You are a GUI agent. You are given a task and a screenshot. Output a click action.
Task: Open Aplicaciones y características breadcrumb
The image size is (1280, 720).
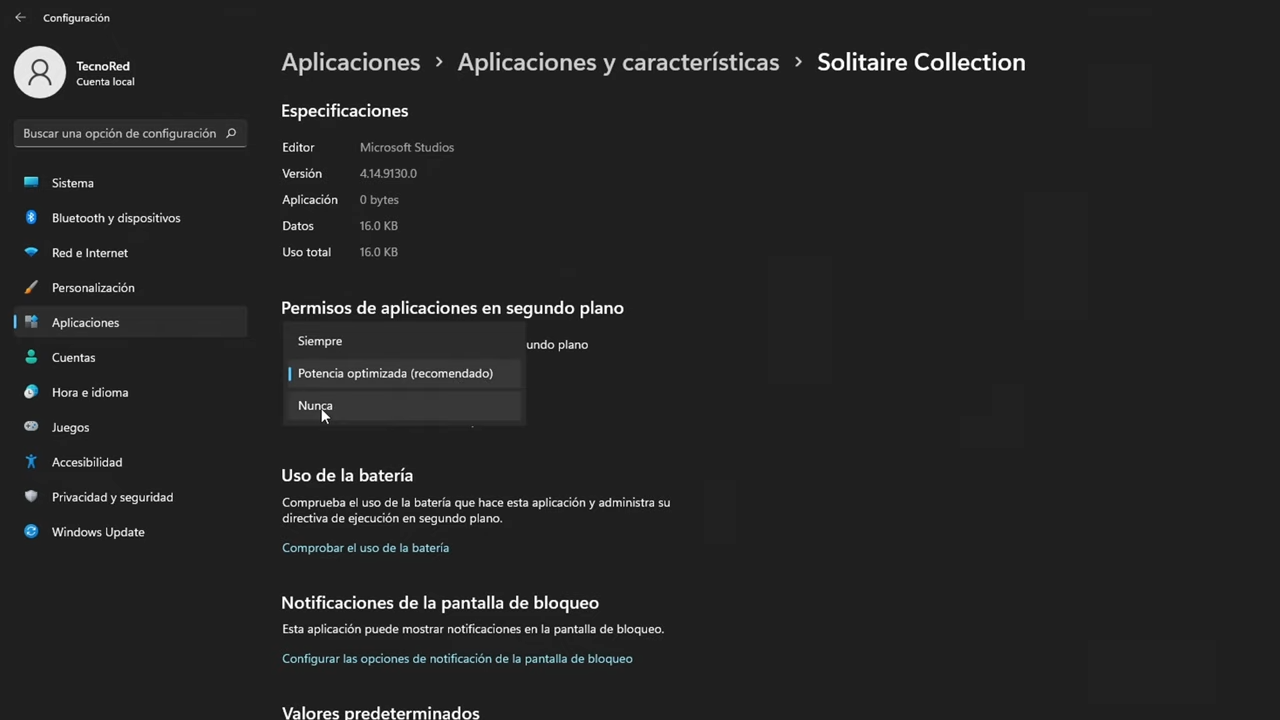point(618,61)
